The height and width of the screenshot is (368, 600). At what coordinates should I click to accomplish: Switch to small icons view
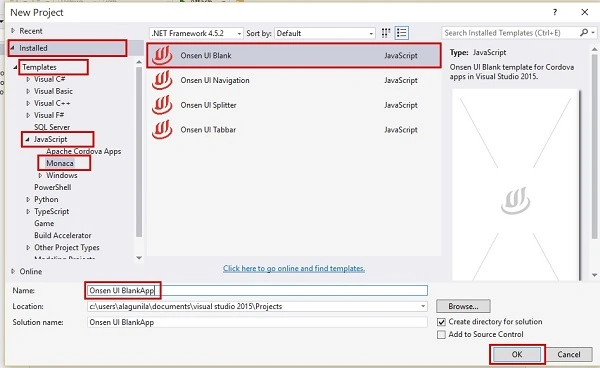386,33
